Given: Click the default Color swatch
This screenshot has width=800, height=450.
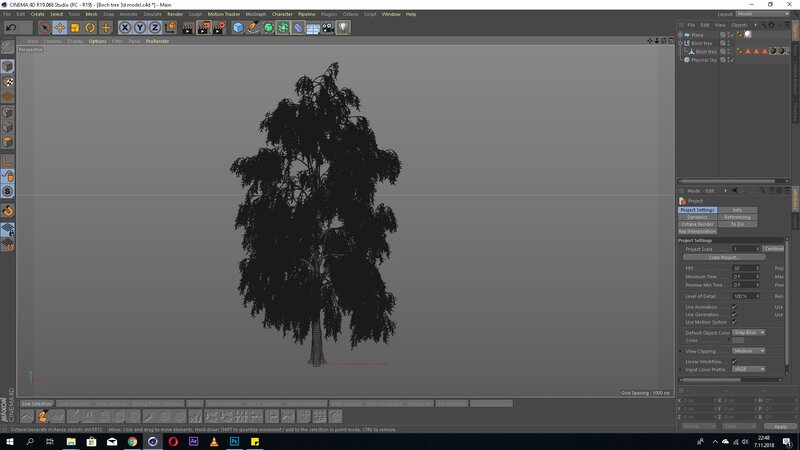Looking at the screenshot, I should 739,340.
